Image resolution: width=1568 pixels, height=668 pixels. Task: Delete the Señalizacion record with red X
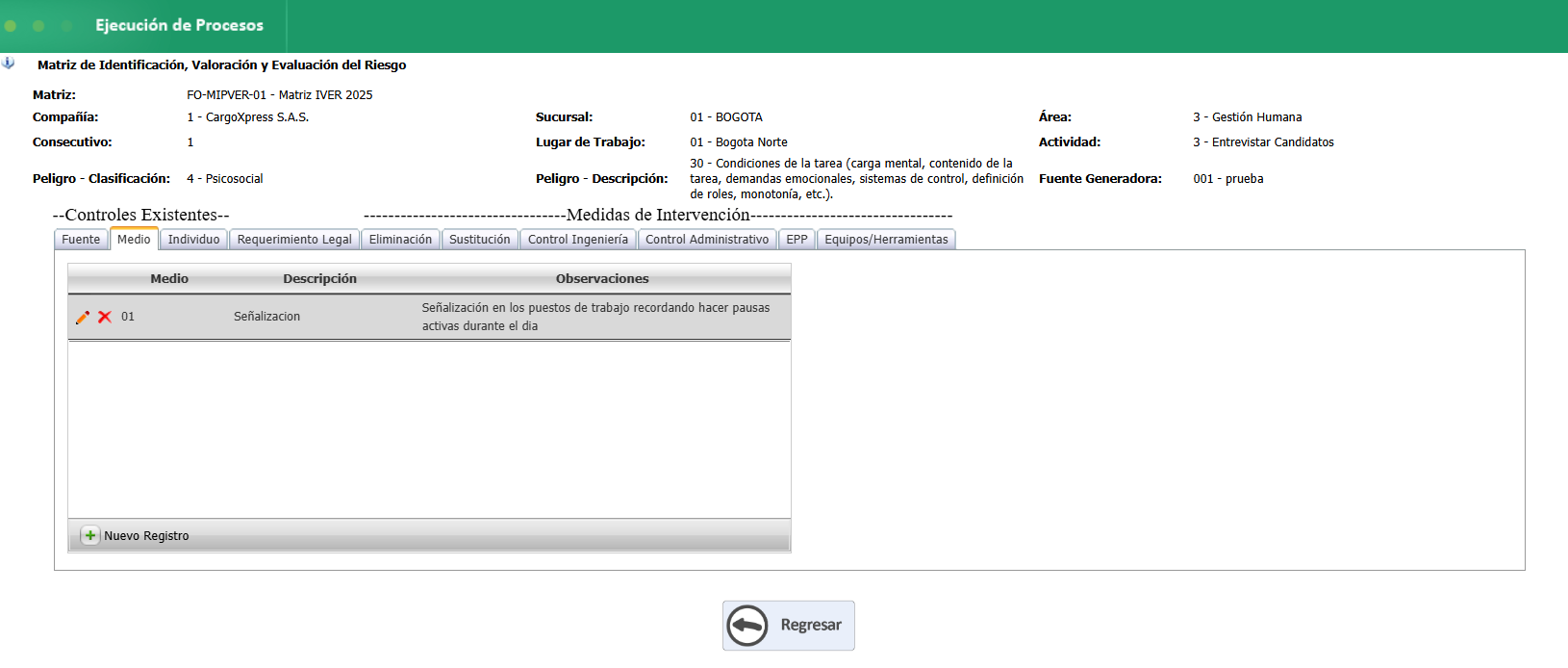coord(105,317)
